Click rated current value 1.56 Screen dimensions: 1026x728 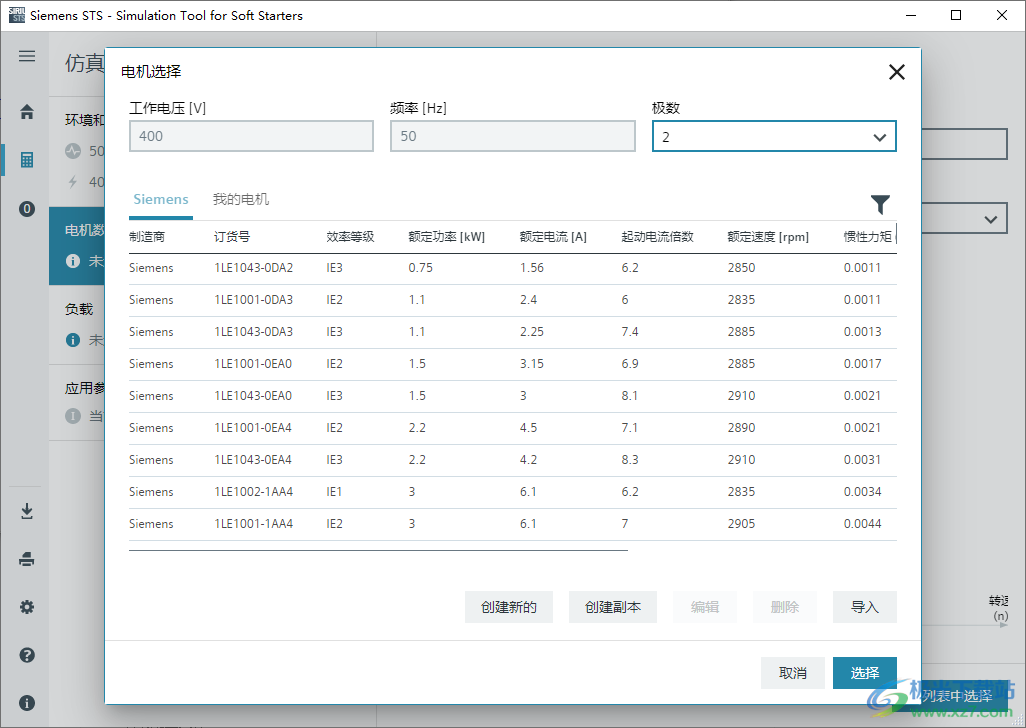point(532,268)
